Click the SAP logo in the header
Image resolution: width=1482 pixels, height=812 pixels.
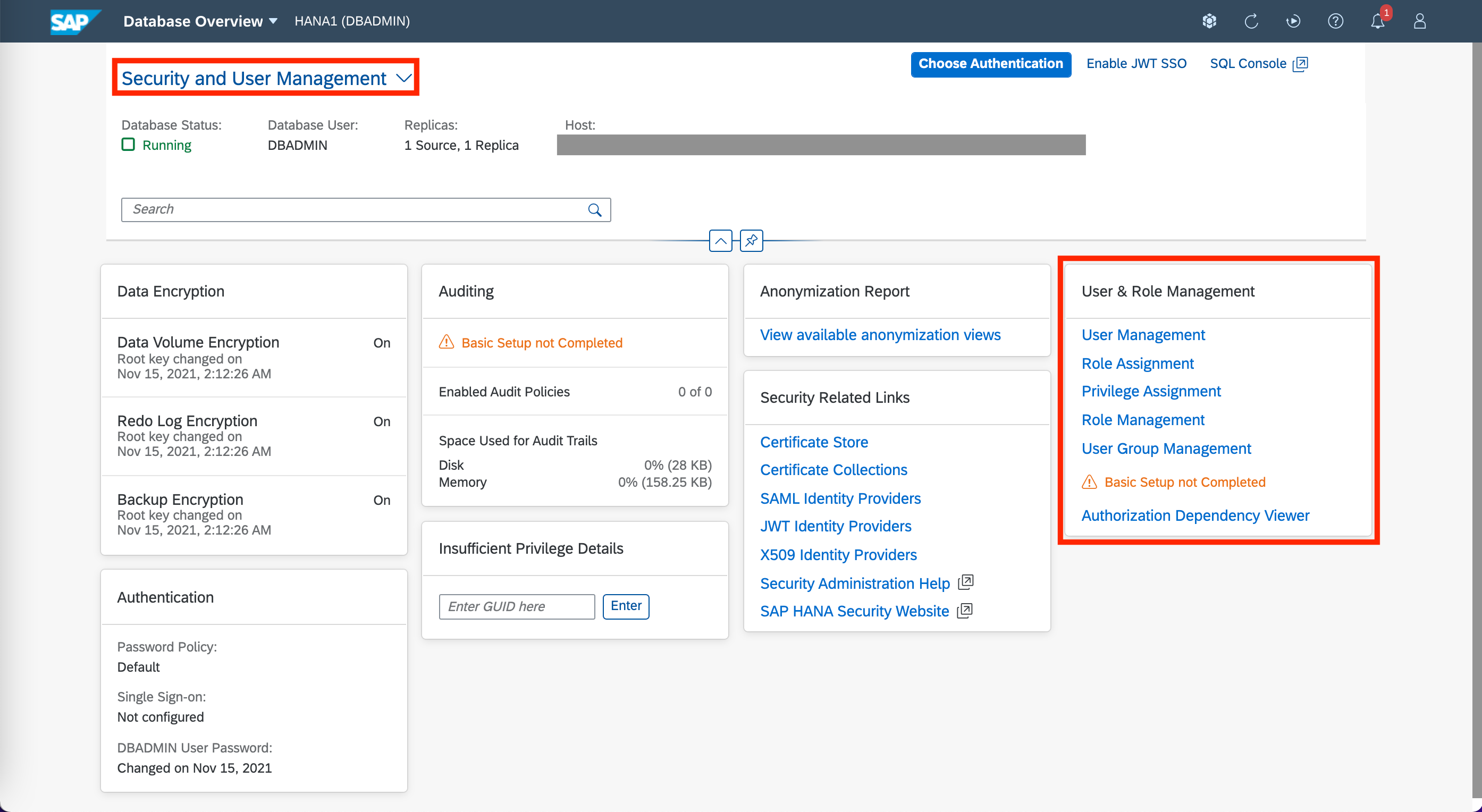[73, 21]
